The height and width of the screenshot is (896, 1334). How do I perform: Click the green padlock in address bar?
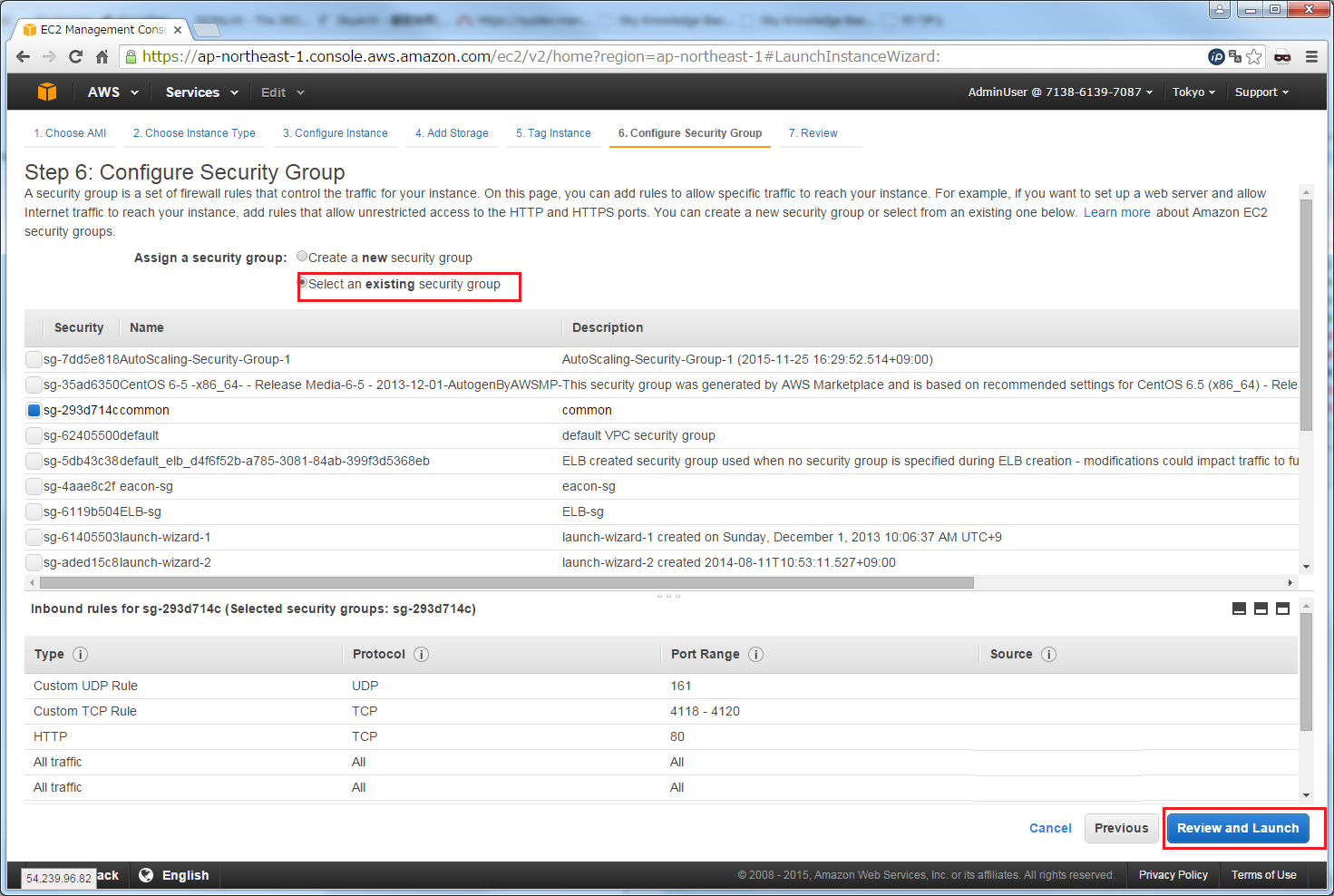(131, 56)
